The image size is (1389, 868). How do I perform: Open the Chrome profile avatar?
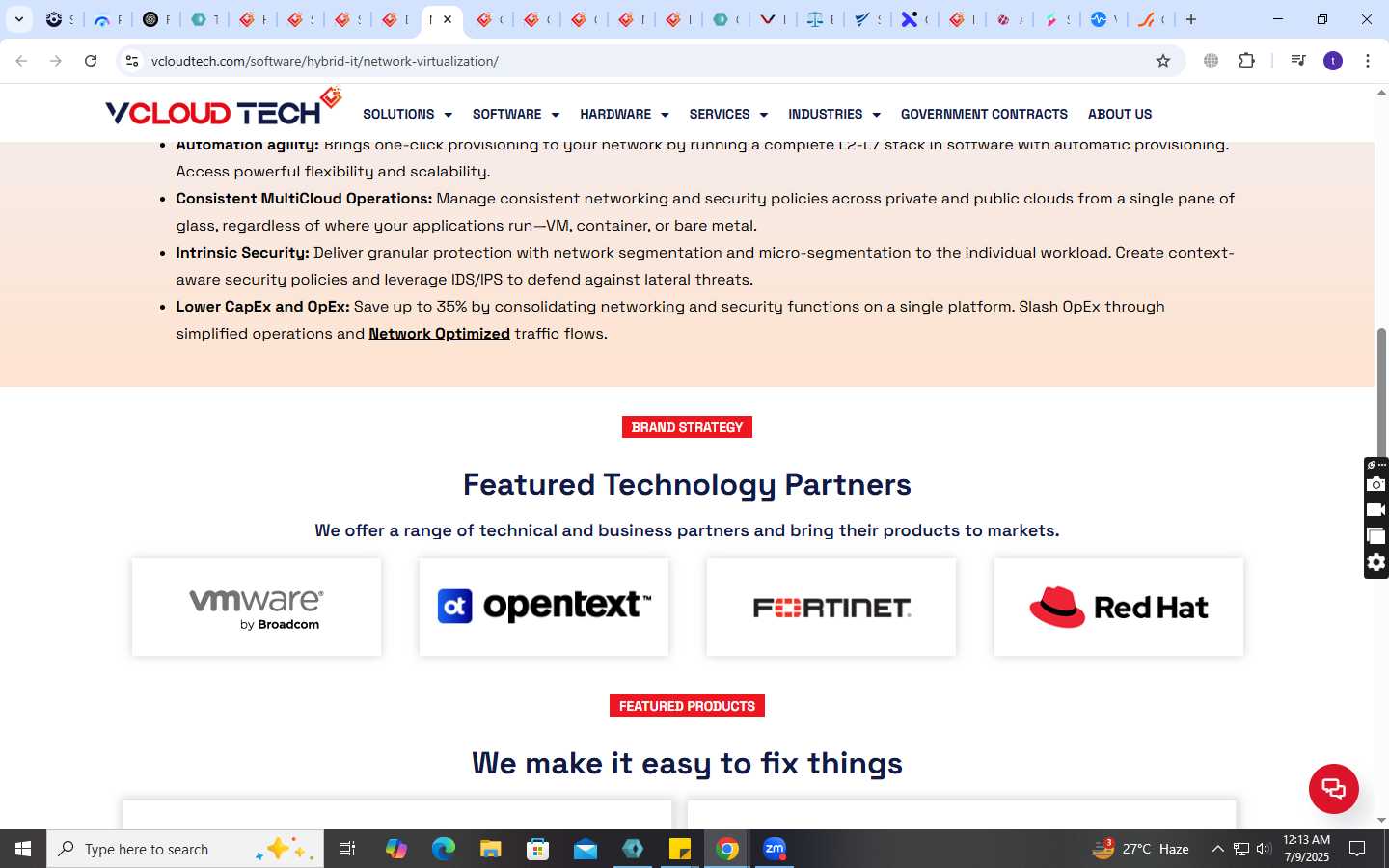click(x=1333, y=61)
